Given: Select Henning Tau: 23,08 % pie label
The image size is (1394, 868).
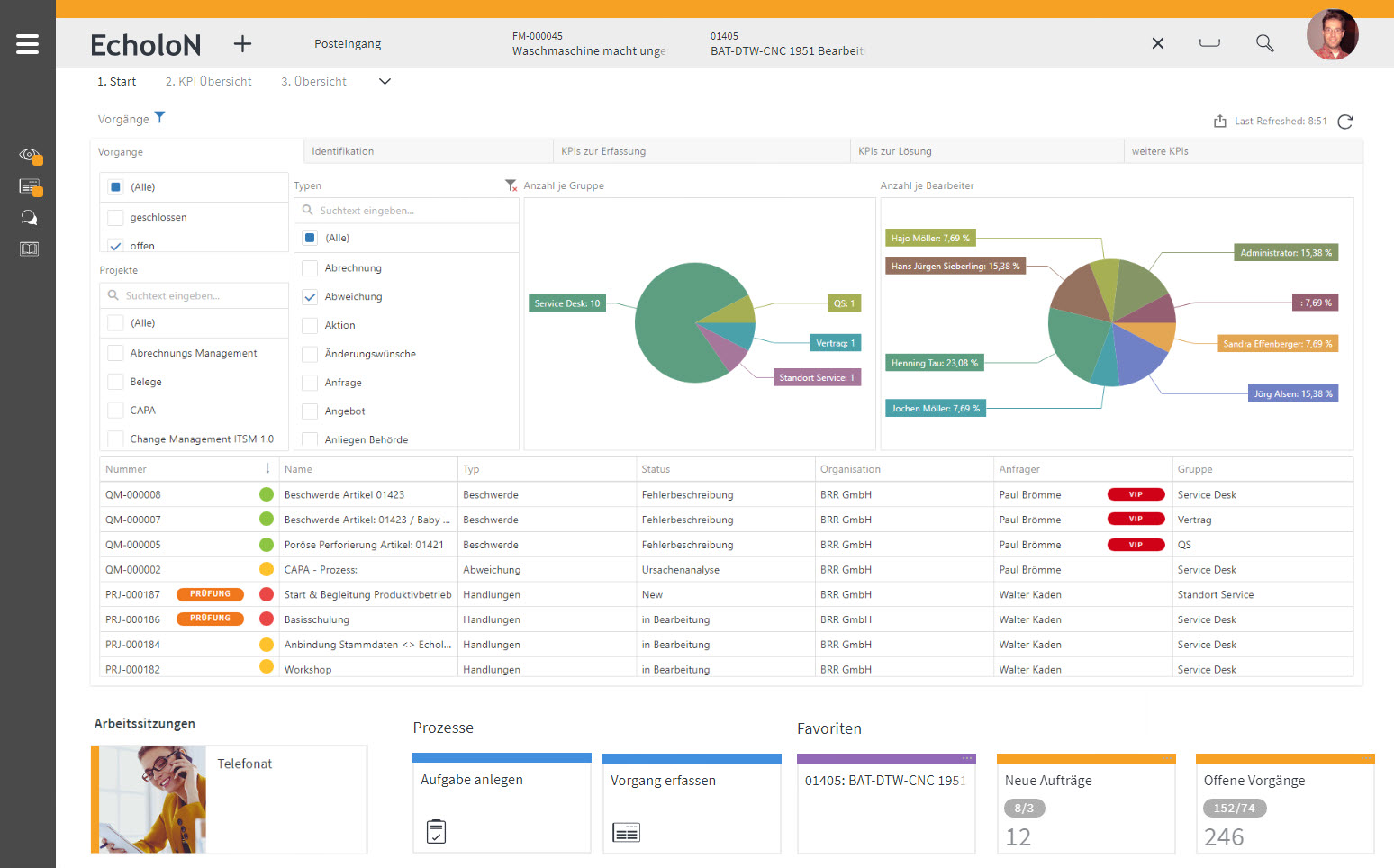Looking at the screenshot, I should pos(935,363).
